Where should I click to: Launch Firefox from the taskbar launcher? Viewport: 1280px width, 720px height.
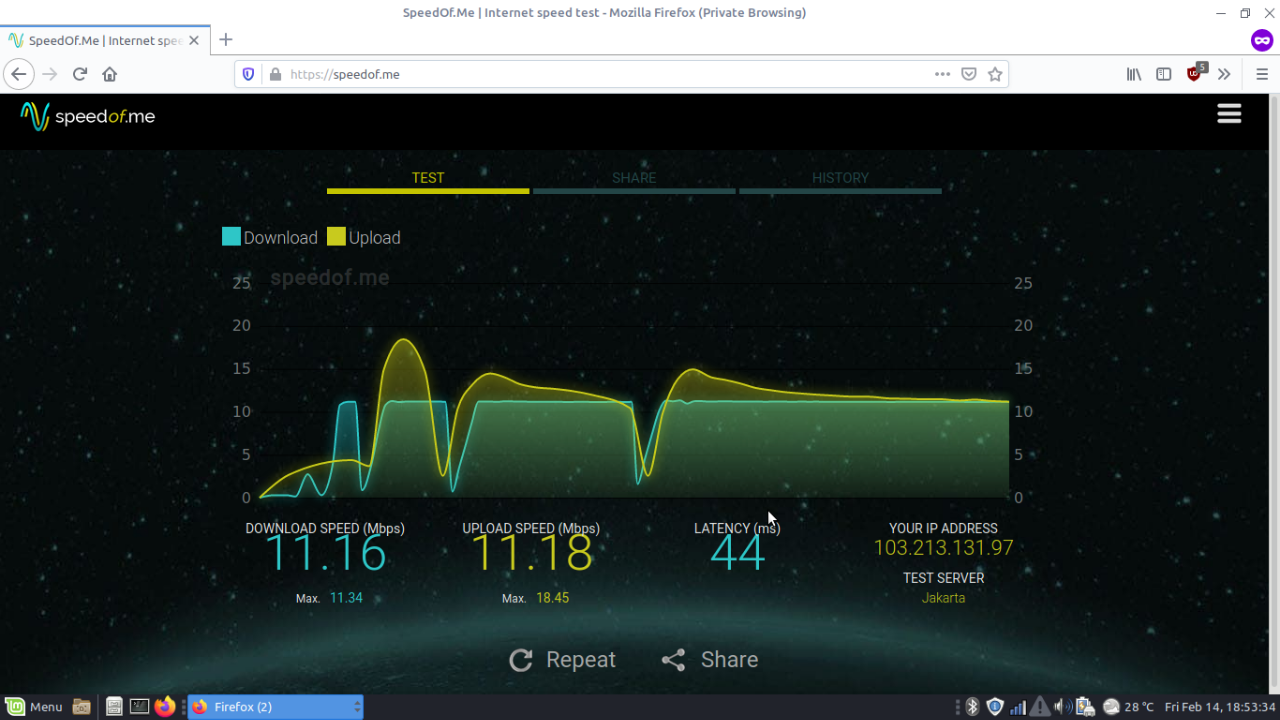[165, 707]
